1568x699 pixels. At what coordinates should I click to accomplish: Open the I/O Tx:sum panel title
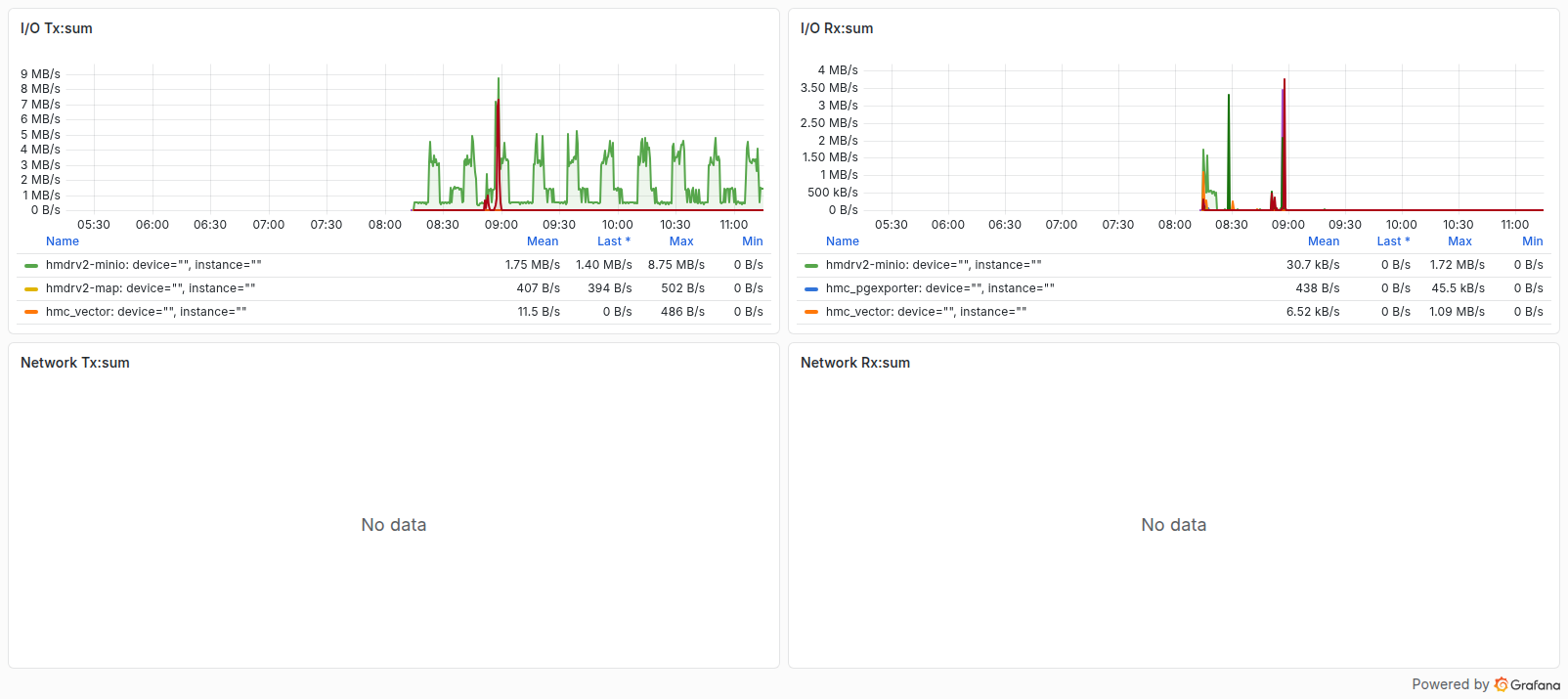(57, 28)
